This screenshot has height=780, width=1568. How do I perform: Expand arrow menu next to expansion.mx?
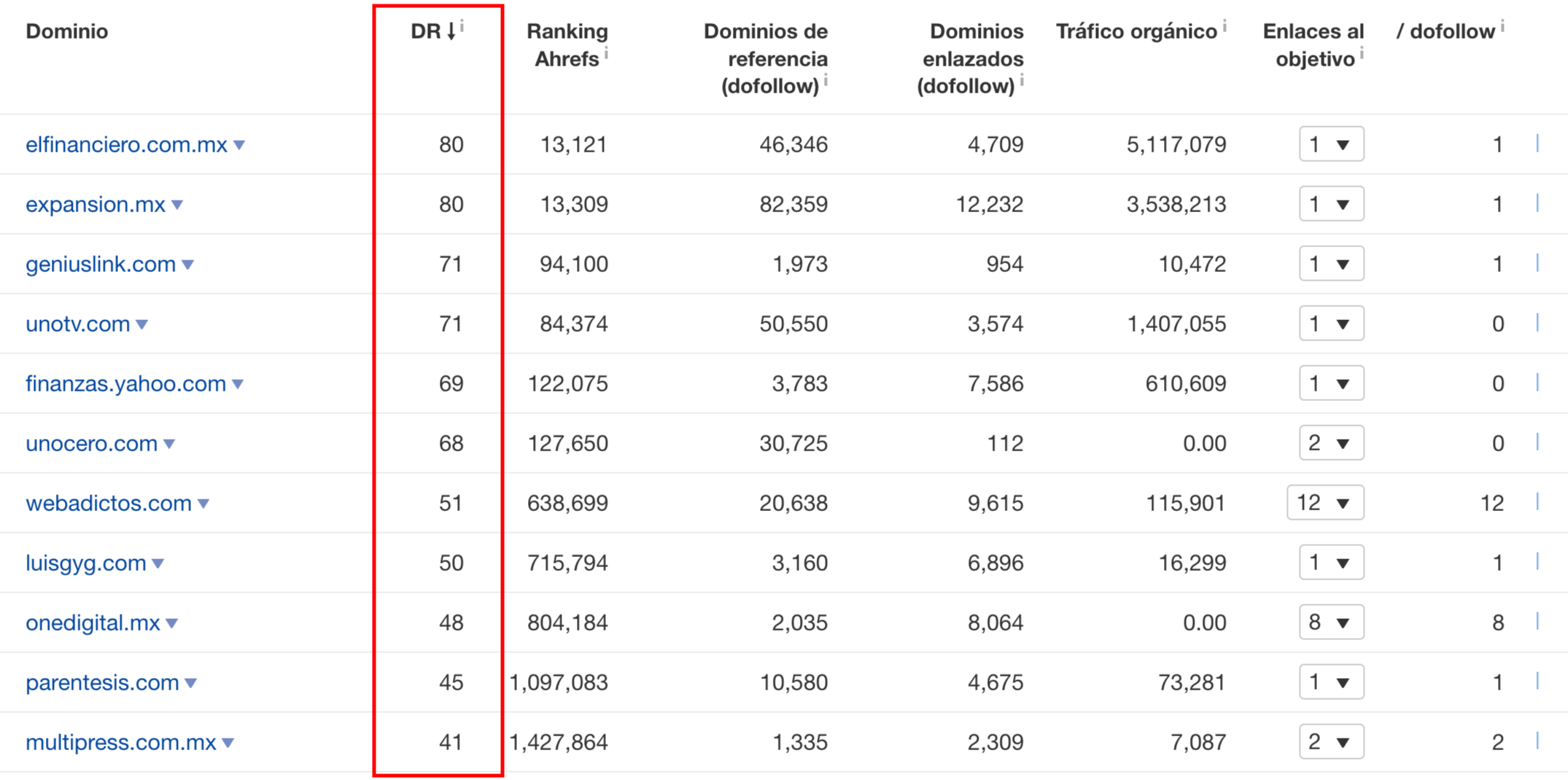click(177, 206)
